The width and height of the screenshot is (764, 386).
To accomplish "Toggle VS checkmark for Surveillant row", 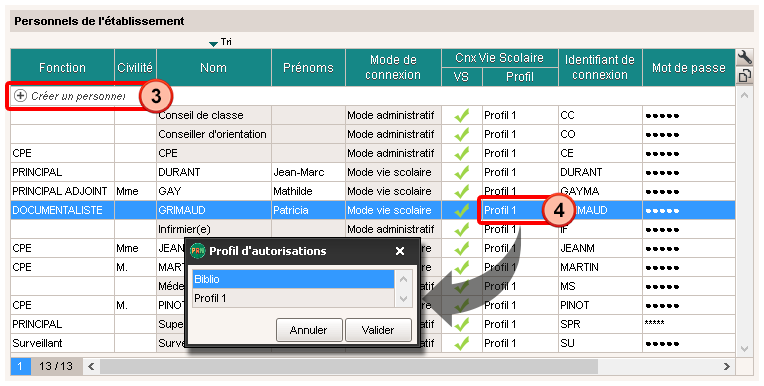I will click(461, 344).
